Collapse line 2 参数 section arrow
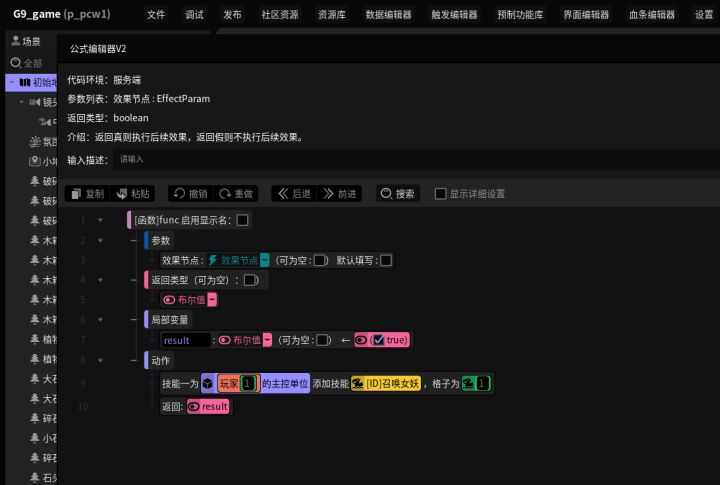Screen dimensions: 720x485 pyautogui.click(x=100, y=241)
